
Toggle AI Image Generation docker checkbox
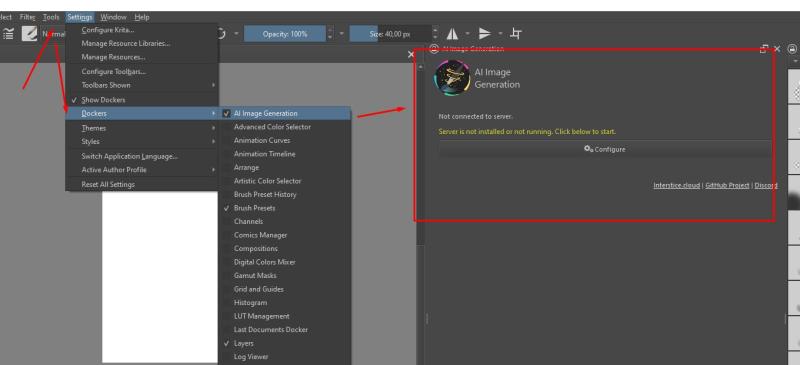click(x=227, y=113)
